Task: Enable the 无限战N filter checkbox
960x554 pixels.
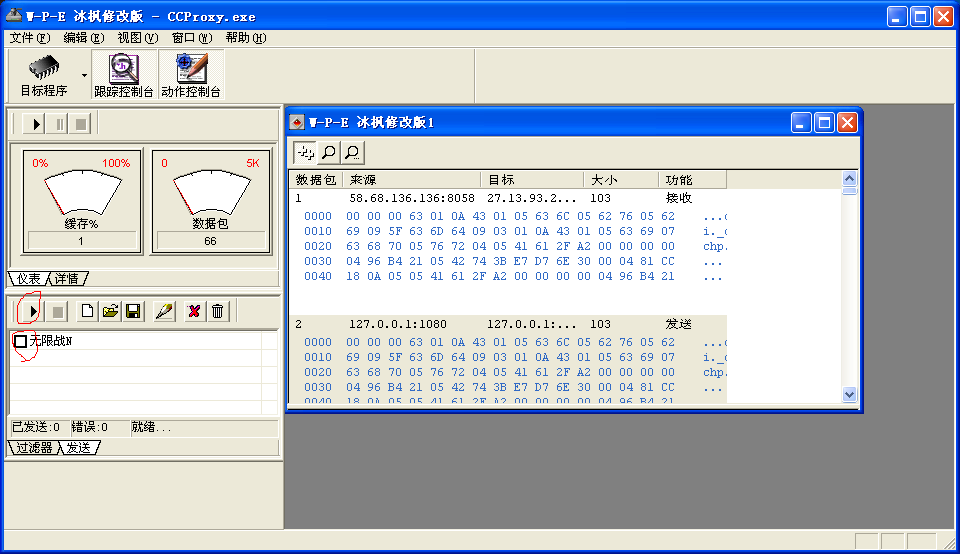Action: 20,341
